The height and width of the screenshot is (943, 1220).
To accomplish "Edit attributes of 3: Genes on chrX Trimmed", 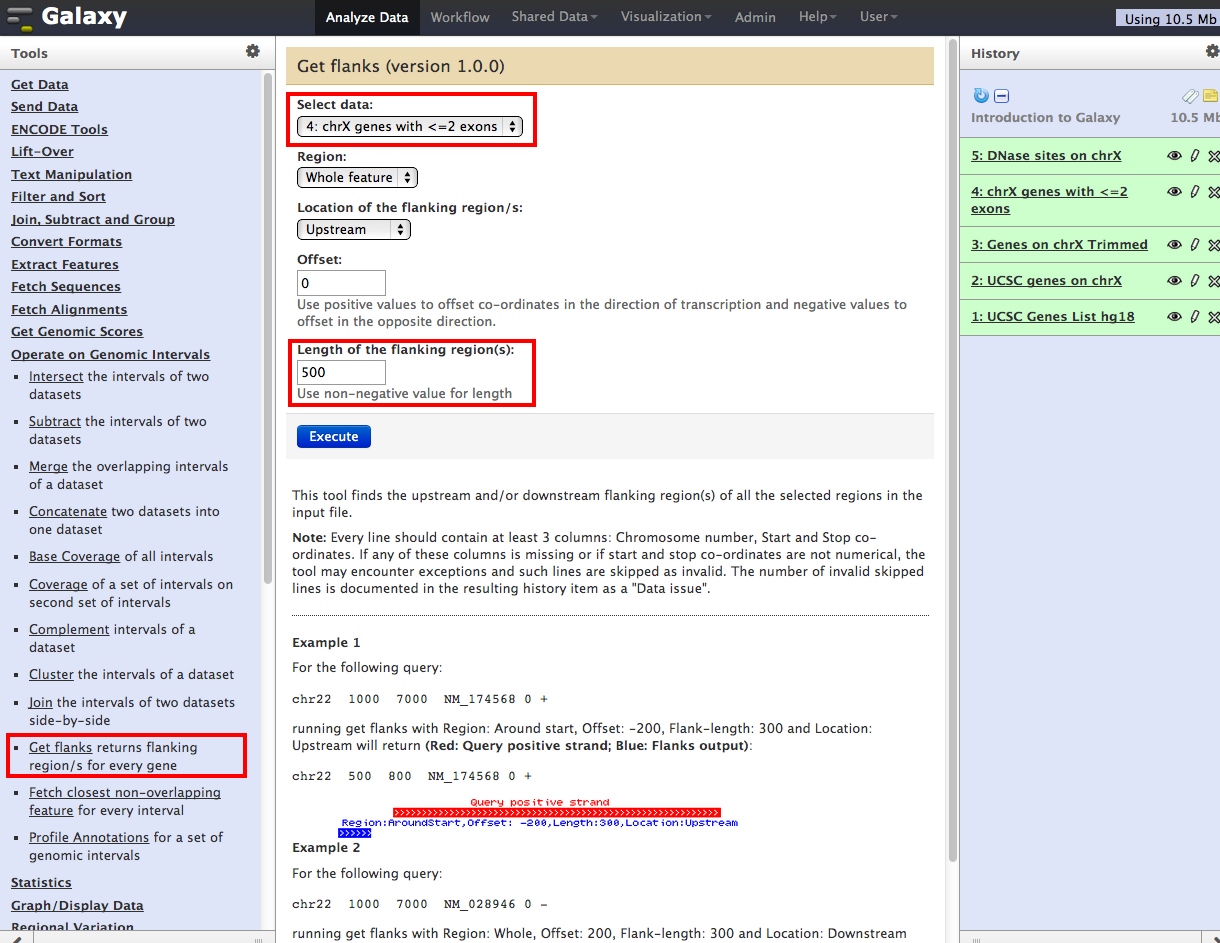I will click(1195, 245).
